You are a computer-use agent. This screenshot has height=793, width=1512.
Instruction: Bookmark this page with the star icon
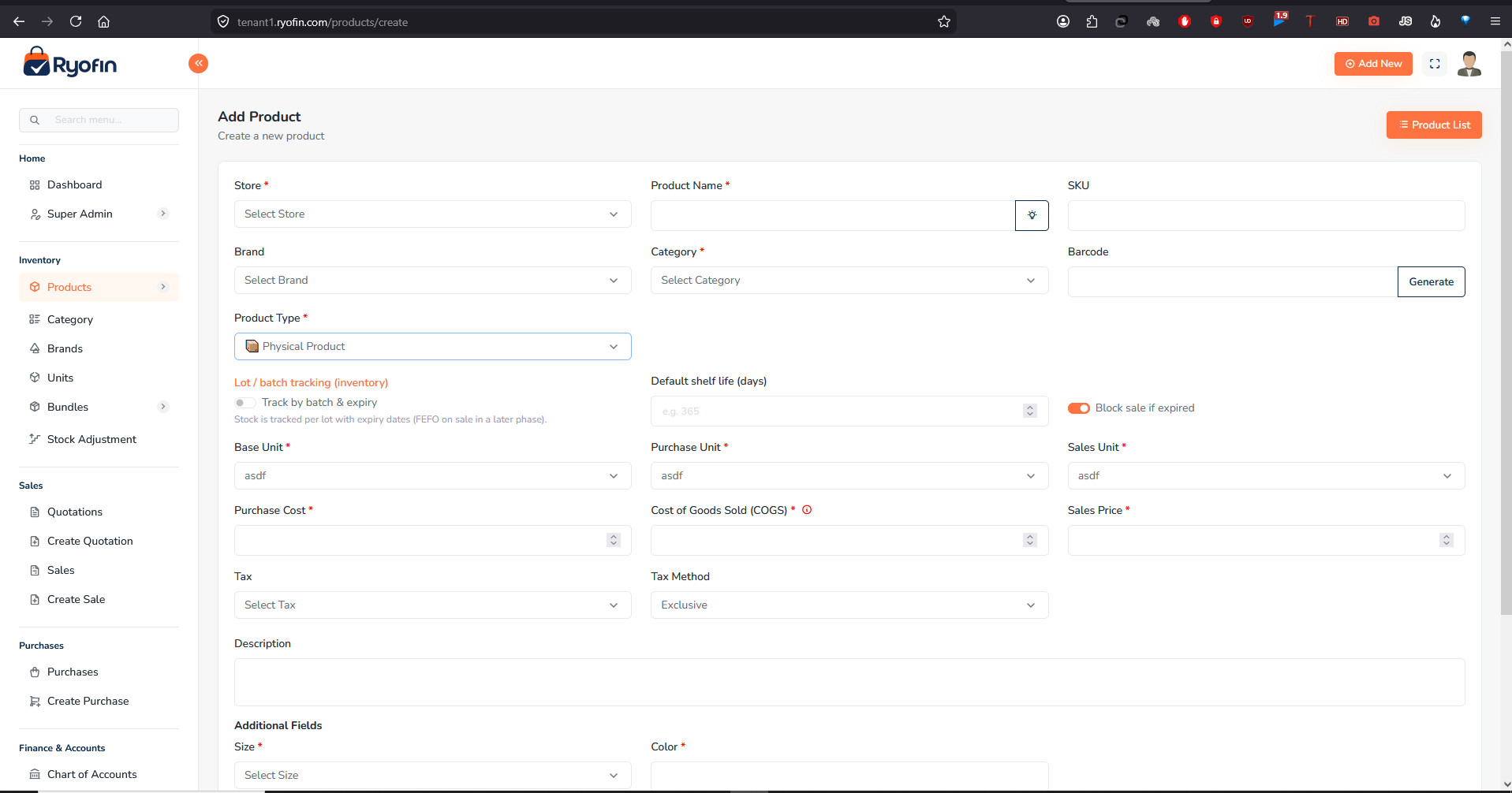(x=944, y=21)
